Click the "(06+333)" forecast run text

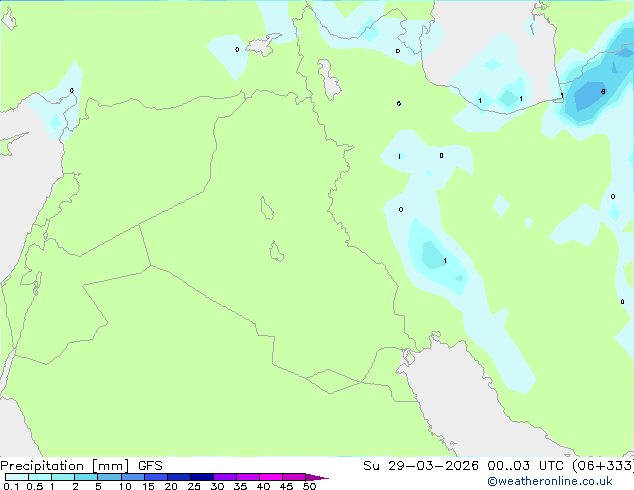(603, 466)
